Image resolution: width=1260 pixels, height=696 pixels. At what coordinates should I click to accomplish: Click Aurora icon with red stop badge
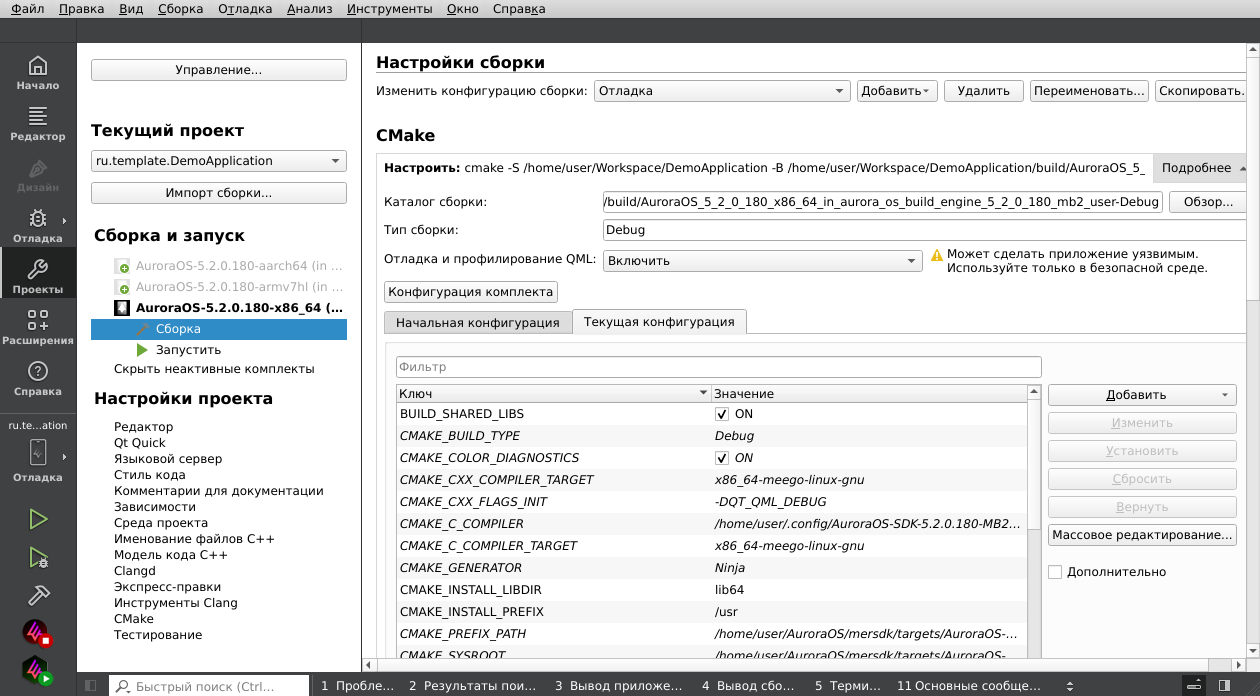coord(37,633)
